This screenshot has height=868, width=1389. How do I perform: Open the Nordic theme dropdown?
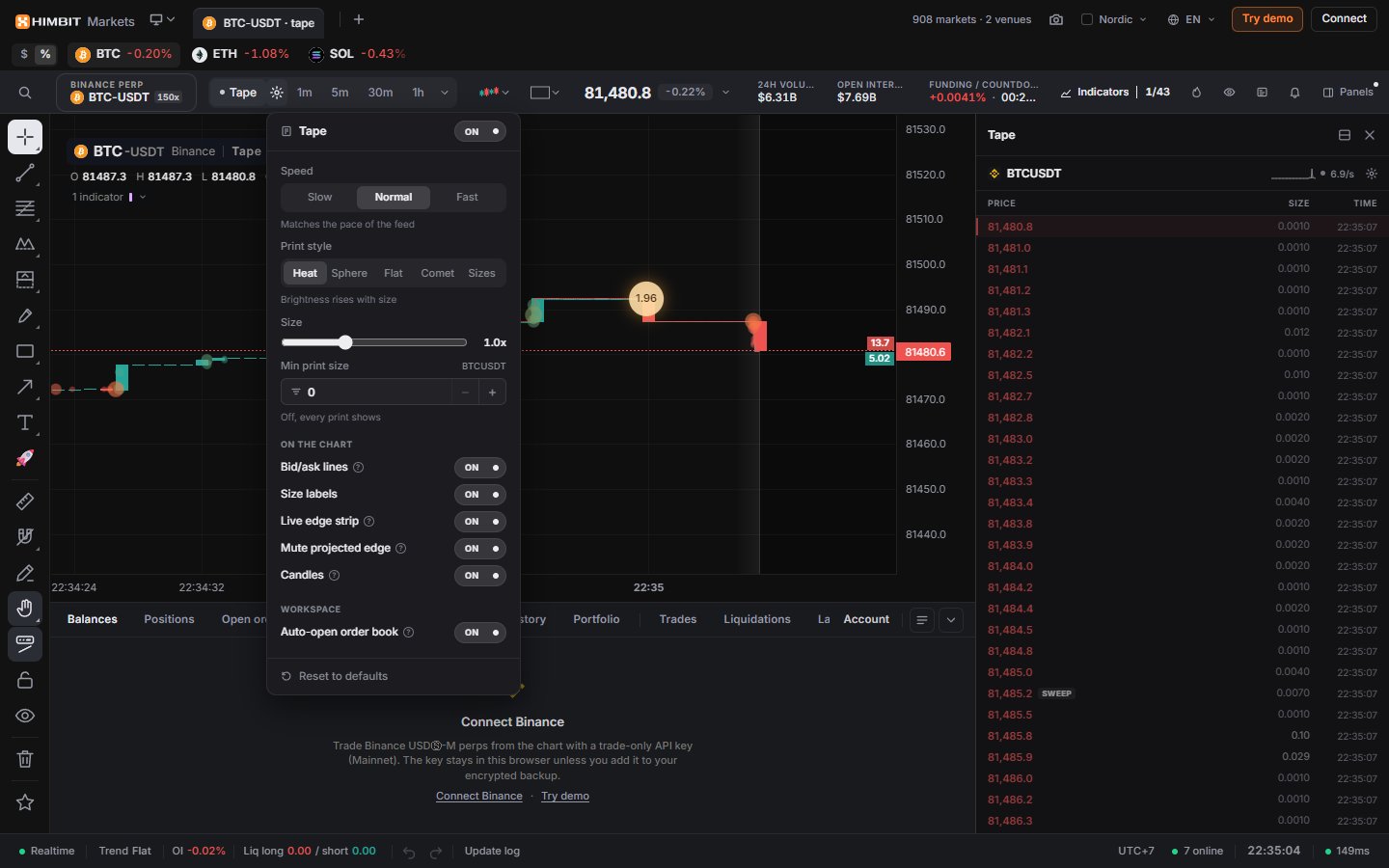pyautogui.click(x=1115, y=19)
